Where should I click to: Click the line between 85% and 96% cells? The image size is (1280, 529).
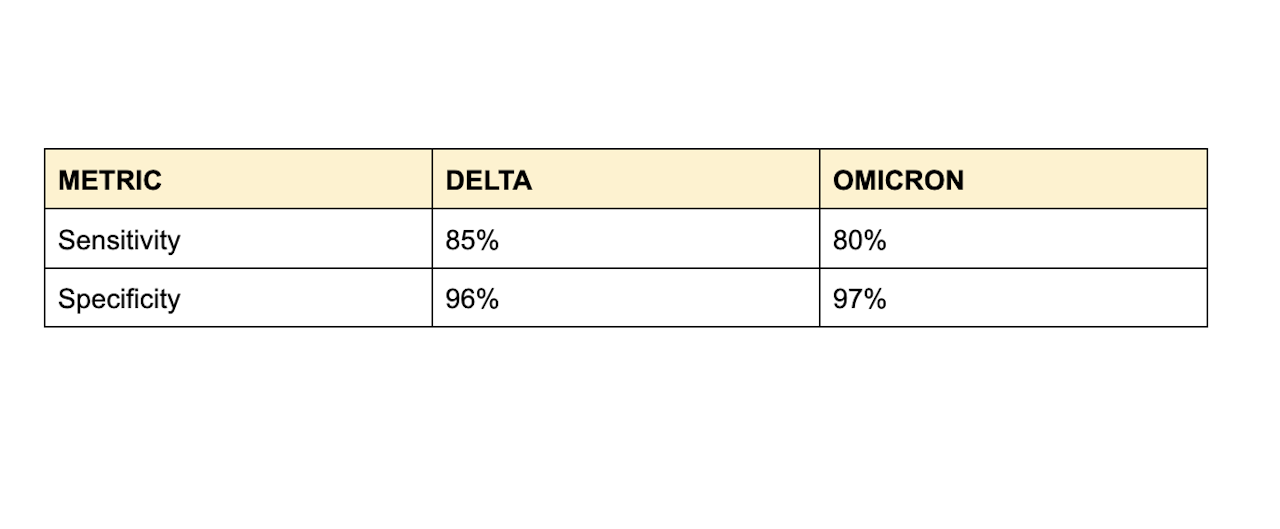click(x=626, y=267)
